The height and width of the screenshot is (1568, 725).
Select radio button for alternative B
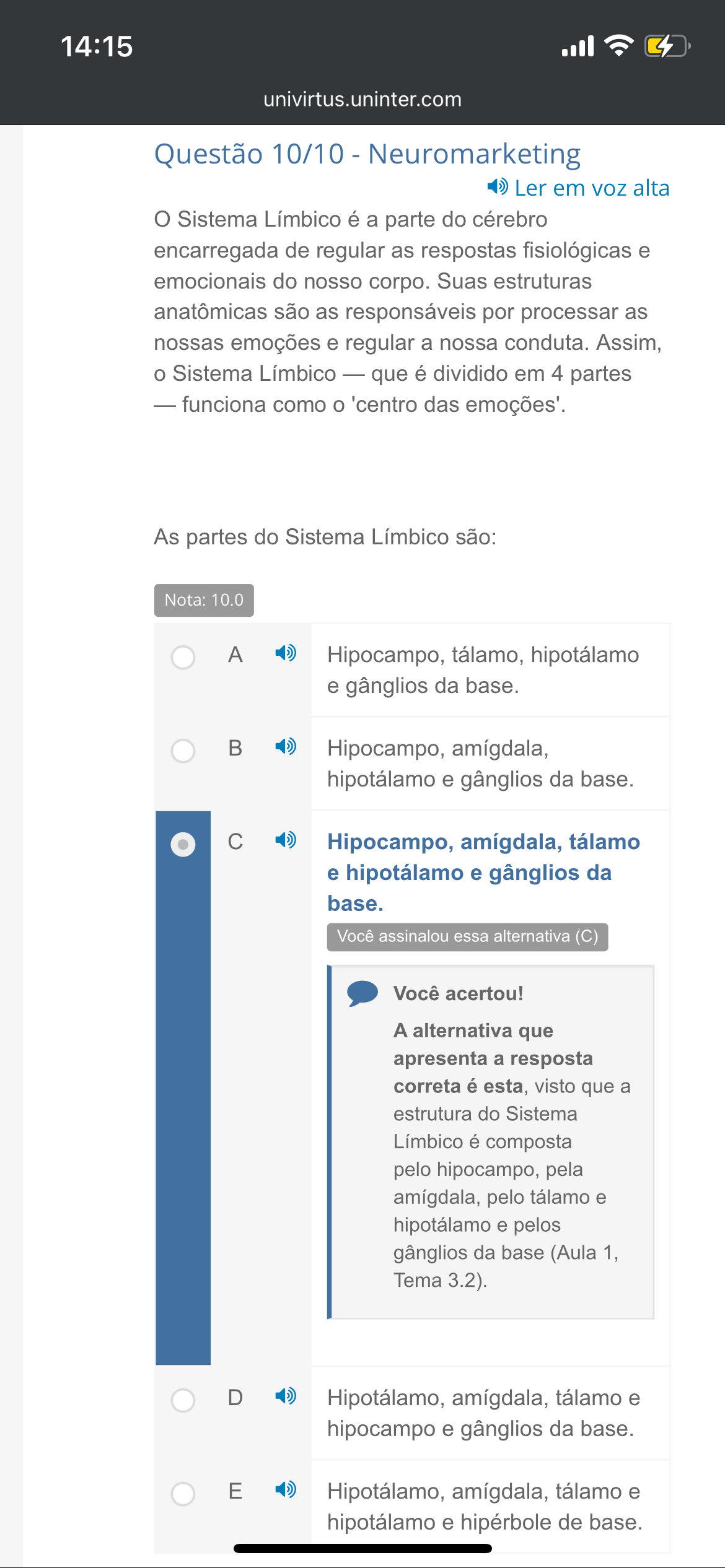pyautogui.click(x=183, y=751)
